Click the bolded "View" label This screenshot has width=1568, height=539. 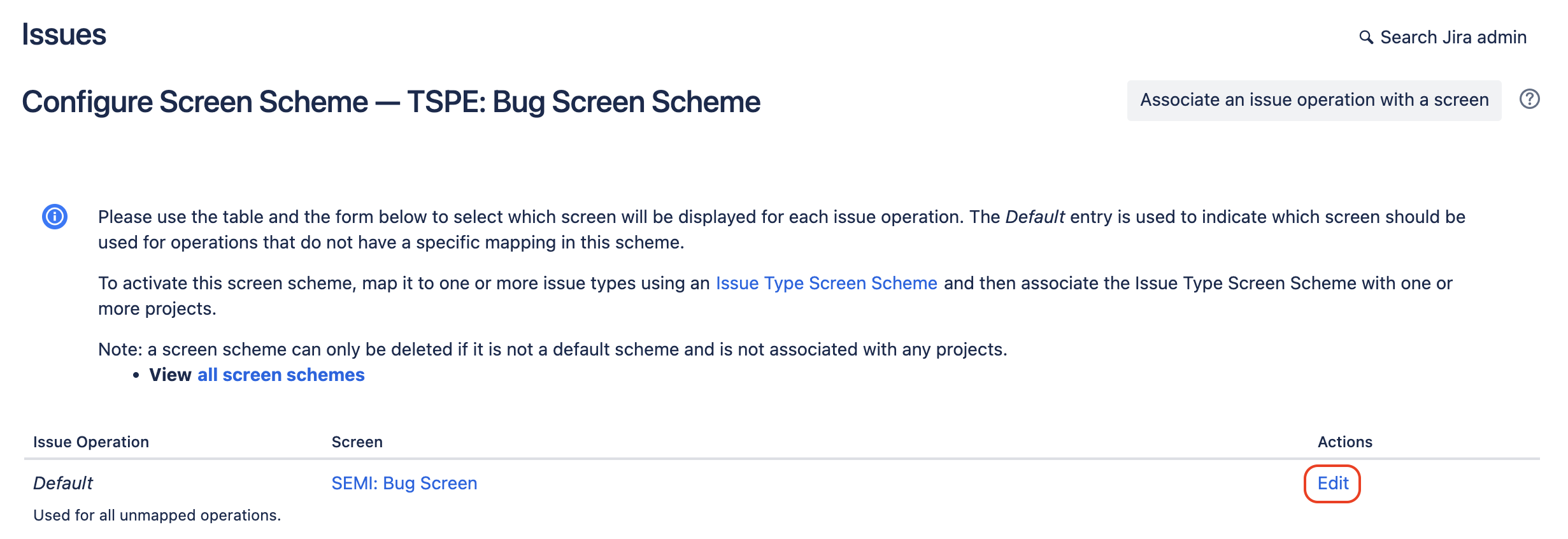(x=169, y=375)
